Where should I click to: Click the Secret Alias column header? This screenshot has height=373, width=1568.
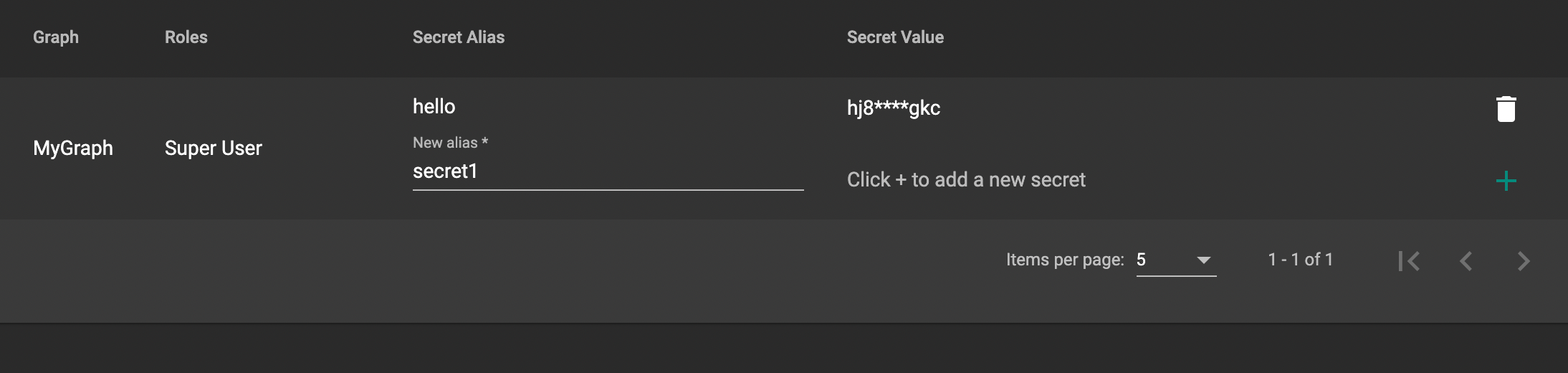(x=459, y=37)
